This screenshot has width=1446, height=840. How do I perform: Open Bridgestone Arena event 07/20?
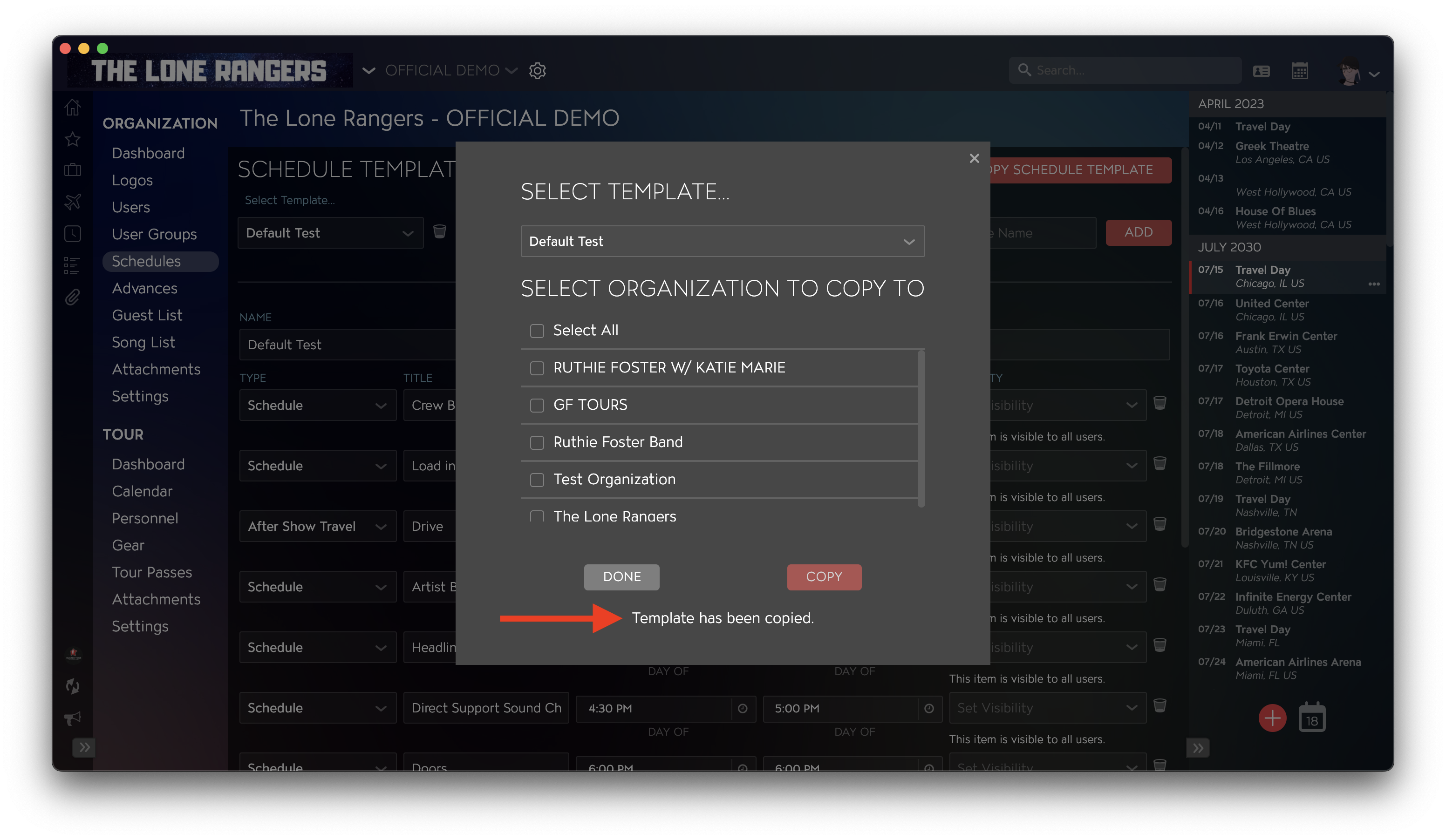click(x=1287, y=538)
